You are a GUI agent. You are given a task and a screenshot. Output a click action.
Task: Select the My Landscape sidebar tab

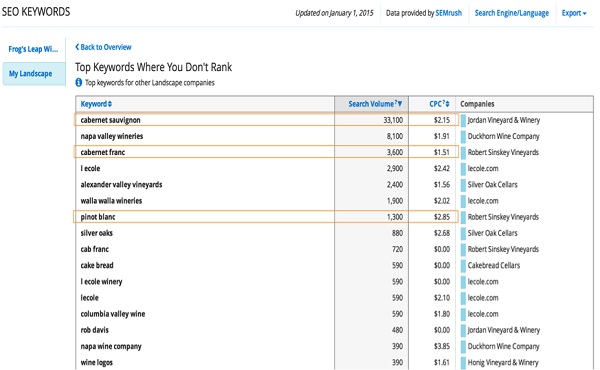(34, 73)
